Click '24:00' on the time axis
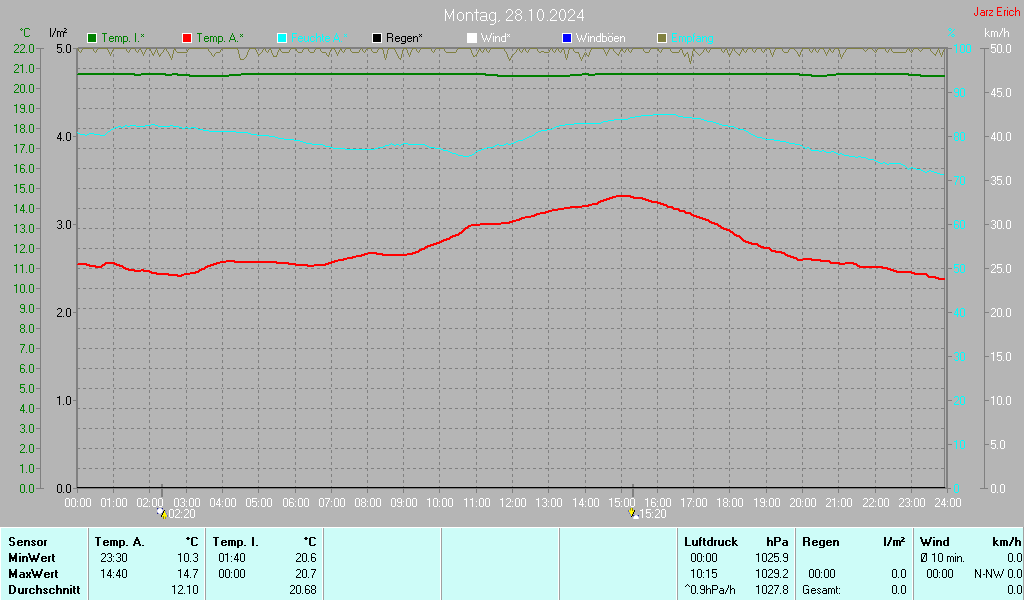Screen dimensions: 1024x600 coord(948,503)
